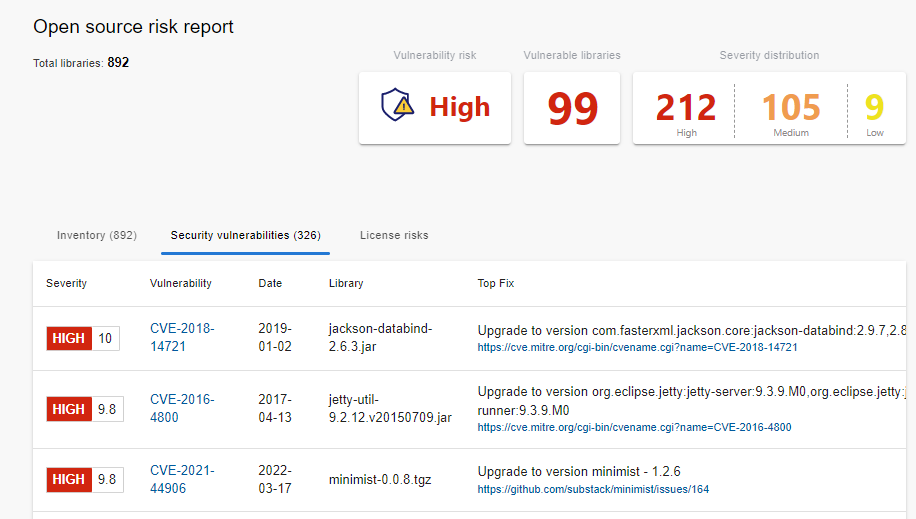916x519 pixels.
Task: Click the jetty-server upgrade recommendation text
Action: [x=692, y=400]
